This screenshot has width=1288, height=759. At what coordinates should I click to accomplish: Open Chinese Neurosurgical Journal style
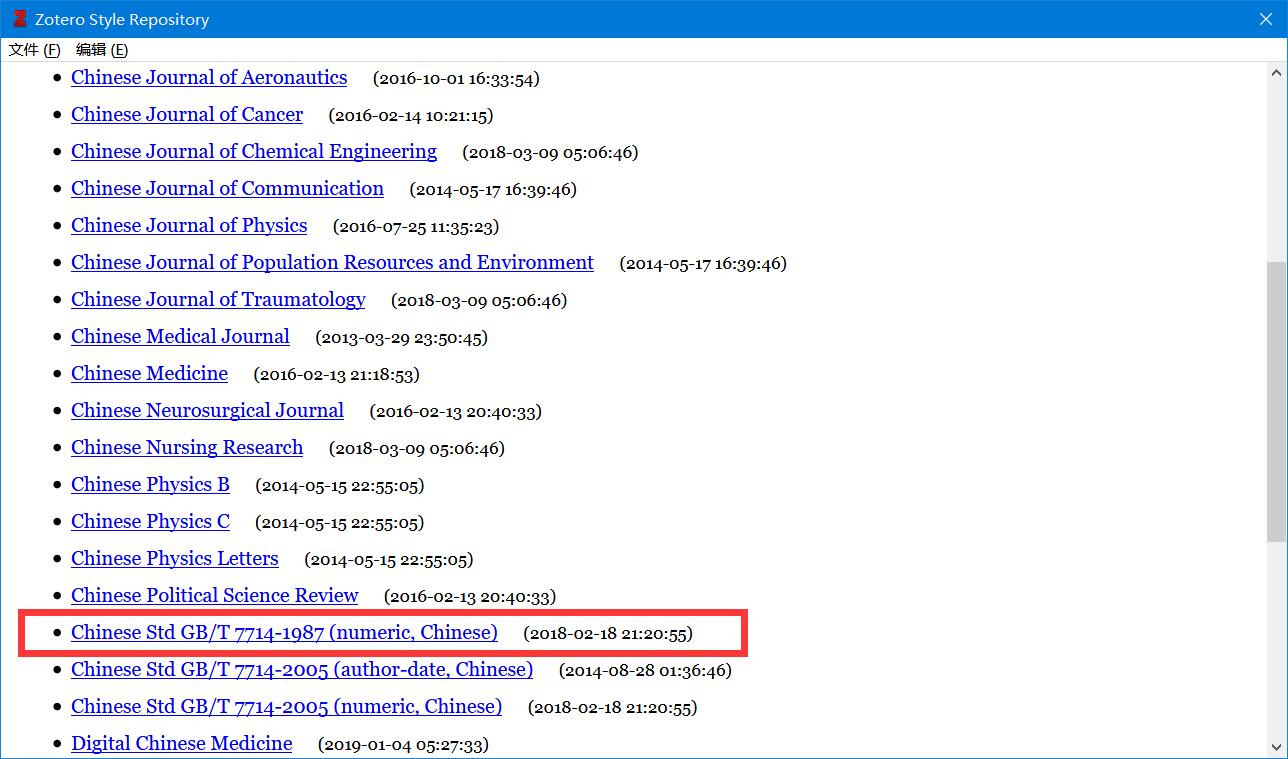[x=207, y=411]
